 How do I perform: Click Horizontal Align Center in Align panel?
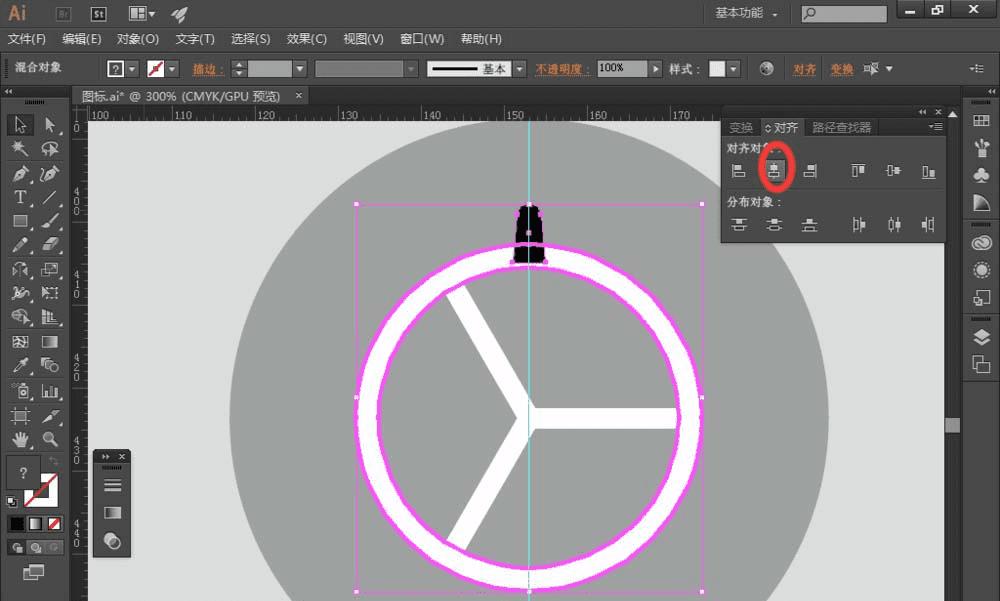[x=774, y=170]
